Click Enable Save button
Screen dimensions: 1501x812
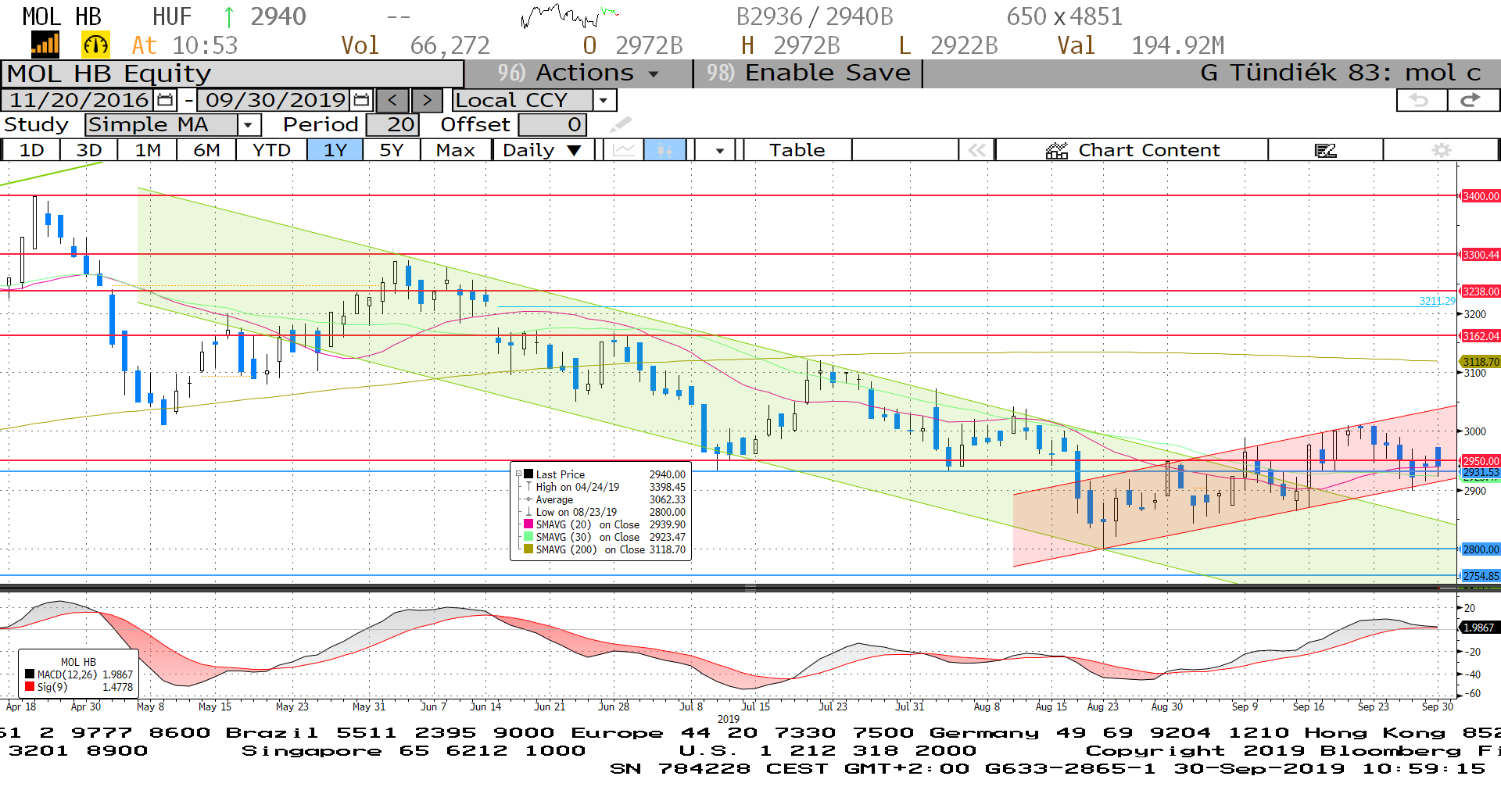coord(809,73)
